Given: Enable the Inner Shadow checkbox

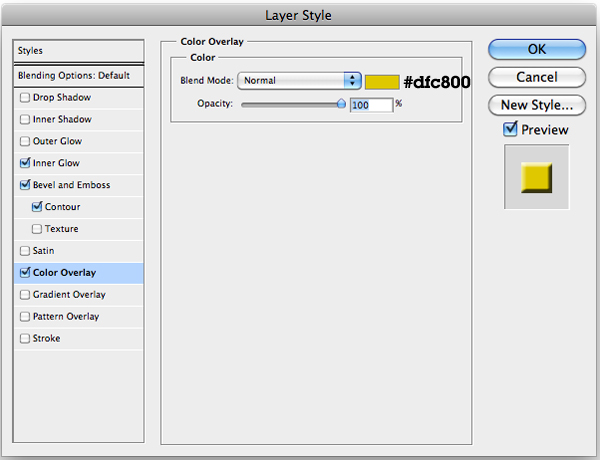Looking at the screenshot, I should [25, 119].
